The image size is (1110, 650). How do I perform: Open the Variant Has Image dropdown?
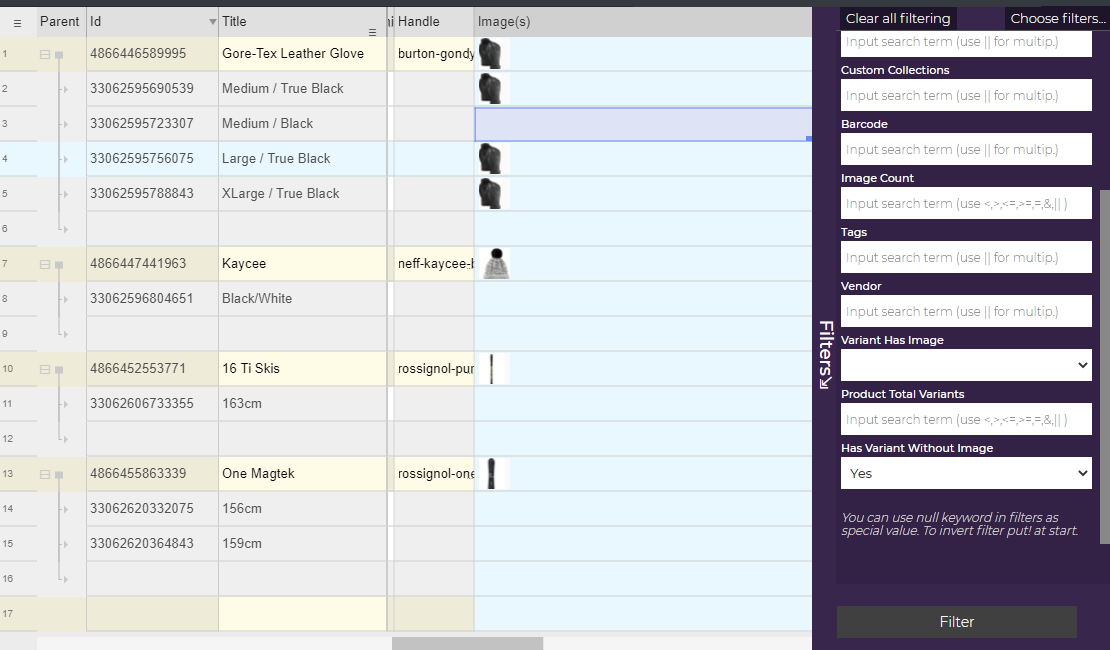966,366
